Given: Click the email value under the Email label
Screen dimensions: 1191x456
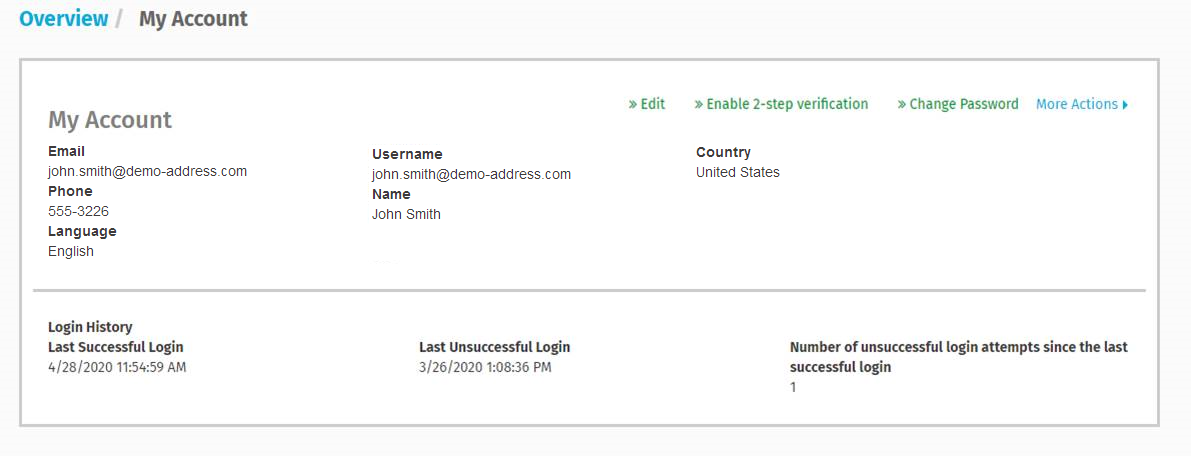Looking at the screenshot, I should tap(147, 171).
